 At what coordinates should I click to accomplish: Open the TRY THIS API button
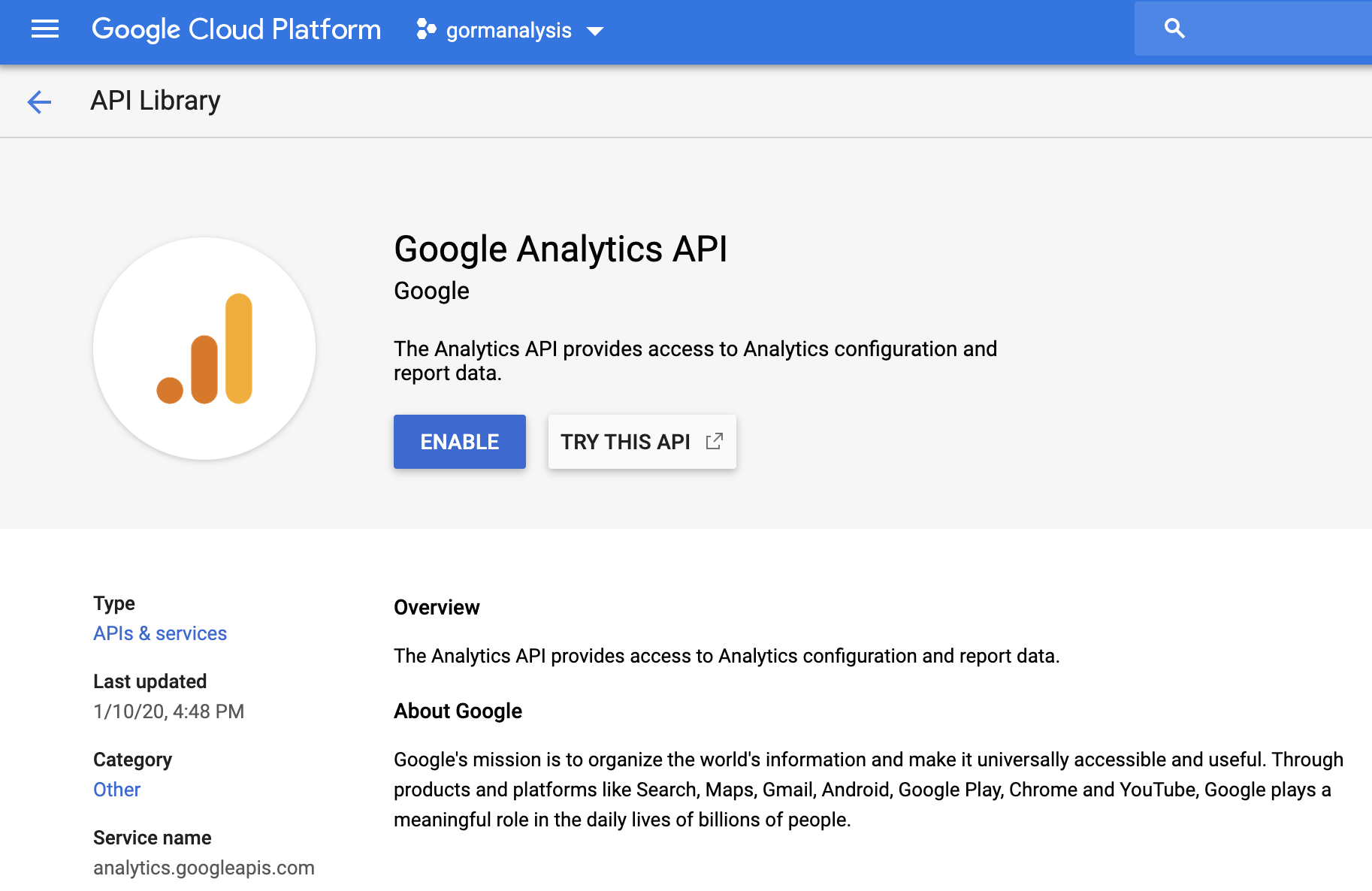[642, 442]
